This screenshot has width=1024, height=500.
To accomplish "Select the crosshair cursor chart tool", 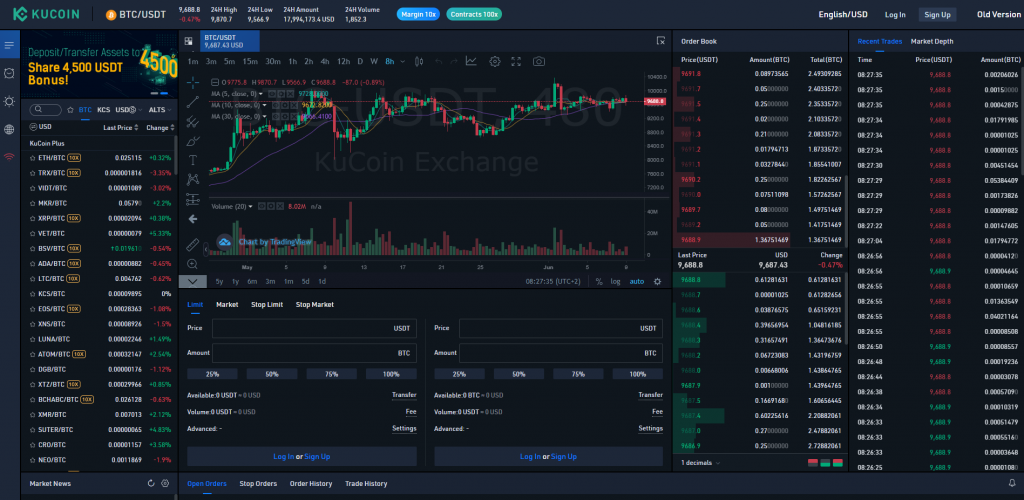I will 193,82.
